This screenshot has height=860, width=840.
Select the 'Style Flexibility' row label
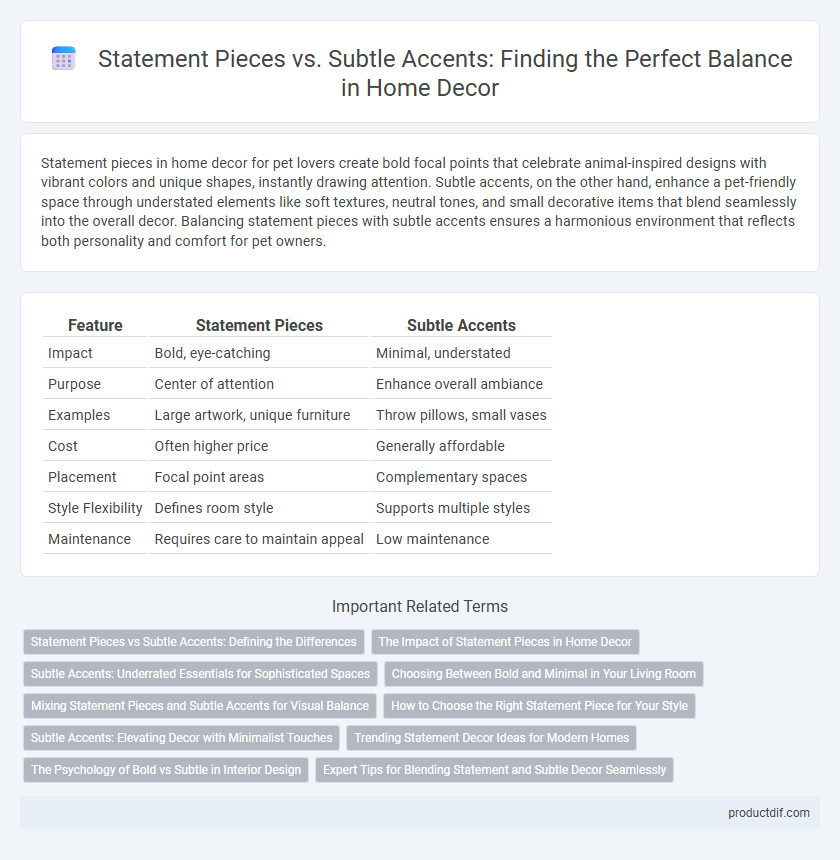95,508
